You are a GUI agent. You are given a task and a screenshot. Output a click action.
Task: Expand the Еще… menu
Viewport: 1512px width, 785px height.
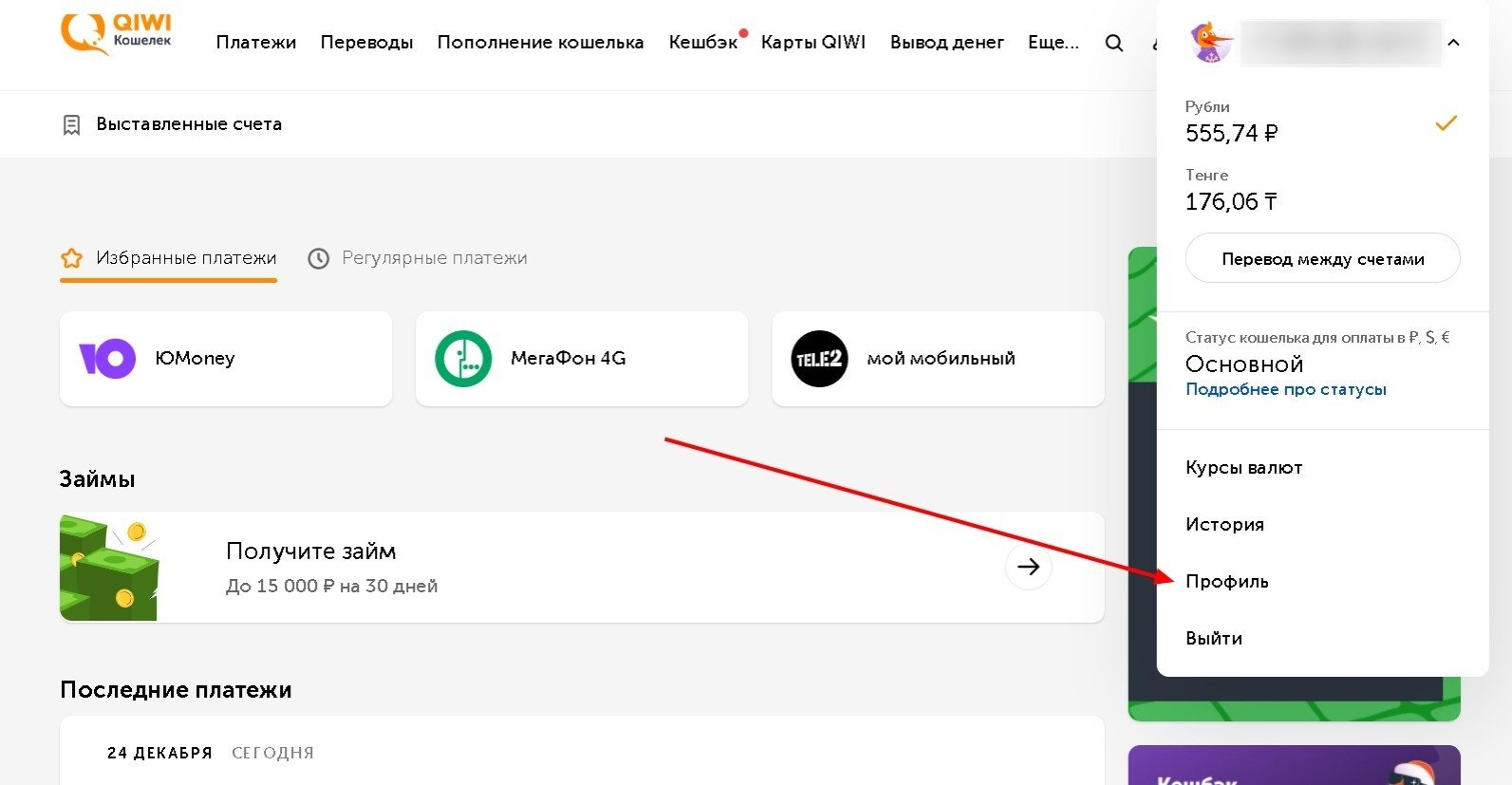click(1054, 43)
